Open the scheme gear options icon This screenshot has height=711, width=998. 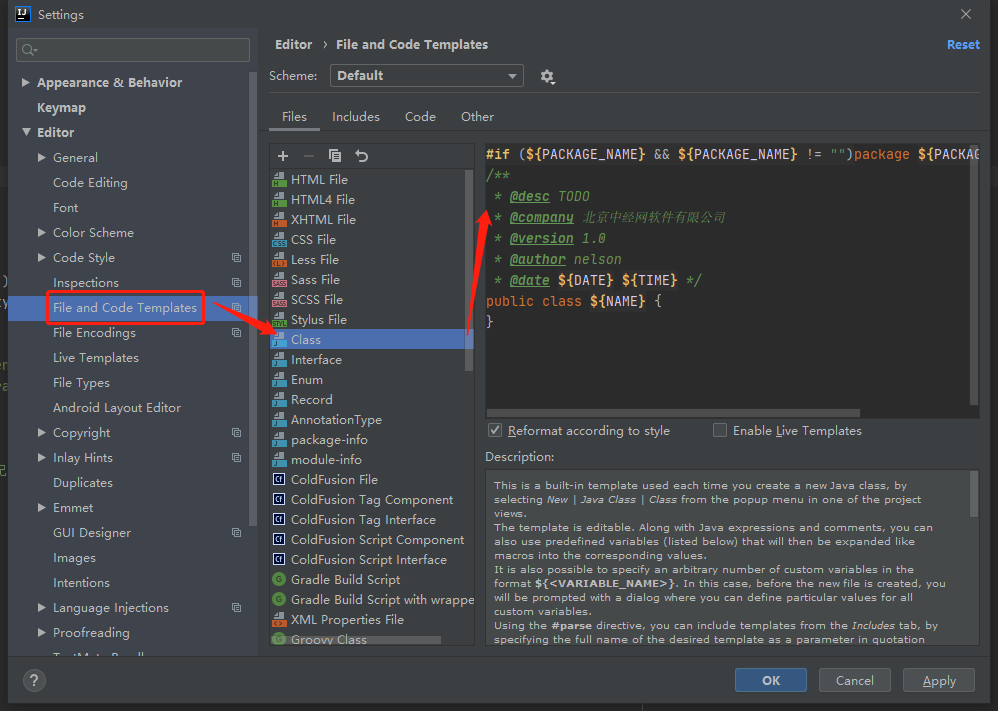pyautogui.click(x=547, y=77)
